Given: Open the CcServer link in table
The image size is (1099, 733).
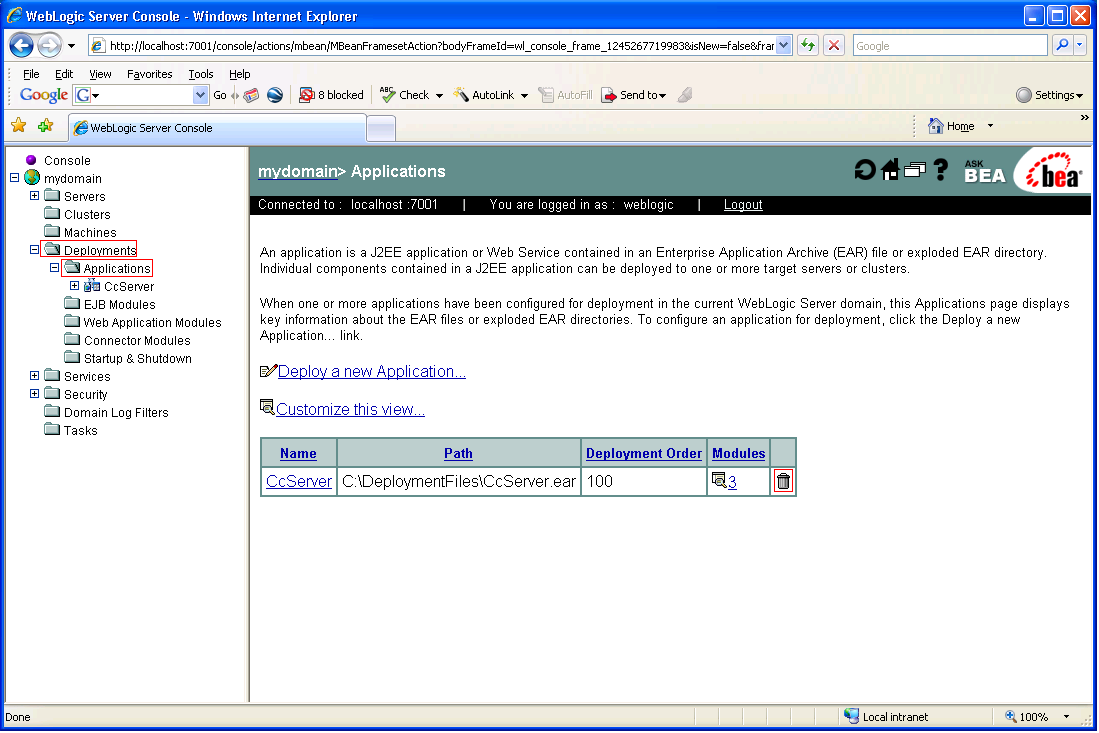Looking at the screenshot, I should (x=299, y=481).
